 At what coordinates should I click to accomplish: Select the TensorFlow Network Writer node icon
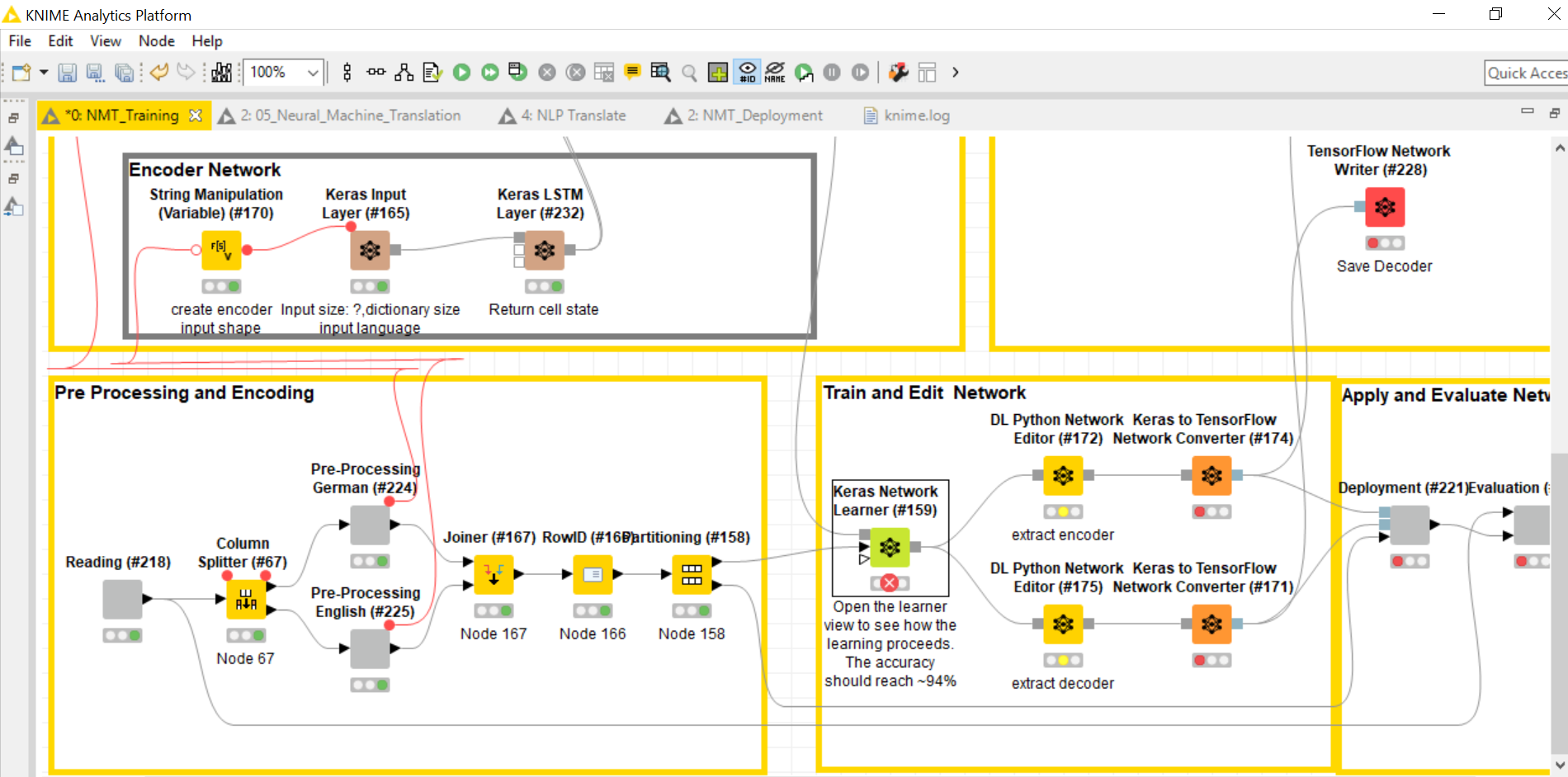[x=1384, y=207]
